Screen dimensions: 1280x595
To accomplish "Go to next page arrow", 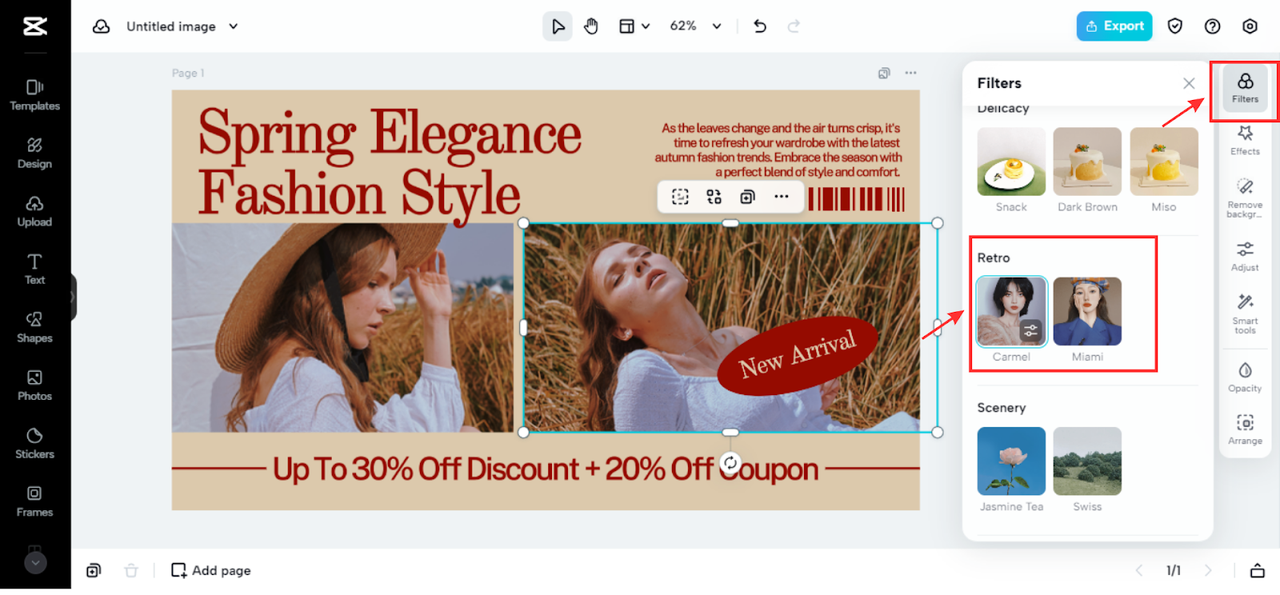I will coord(1208,570).
